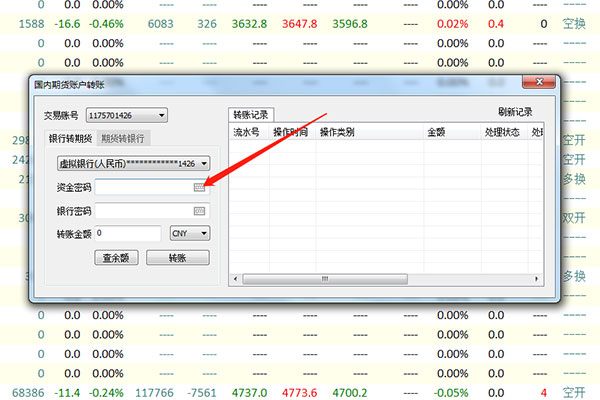
Task: Click -0.05% in bottom quote row
Action: pos(451,393)
